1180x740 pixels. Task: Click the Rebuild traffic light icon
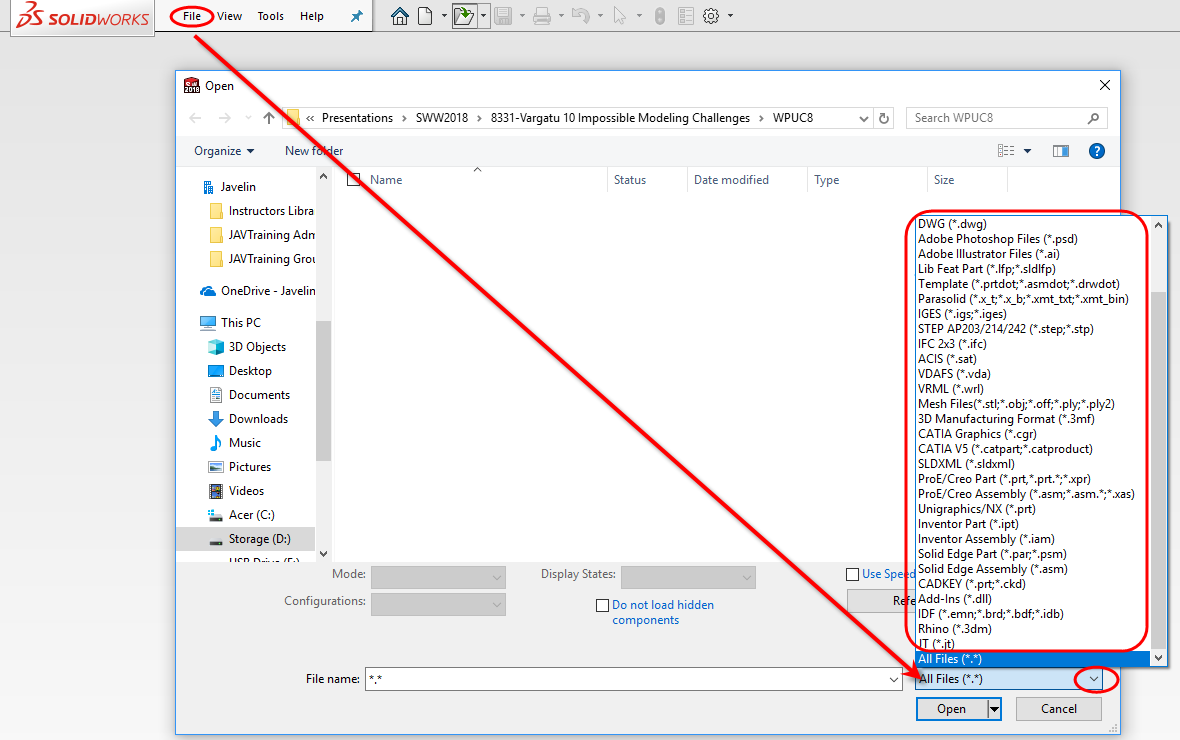[x=660, y=16]
